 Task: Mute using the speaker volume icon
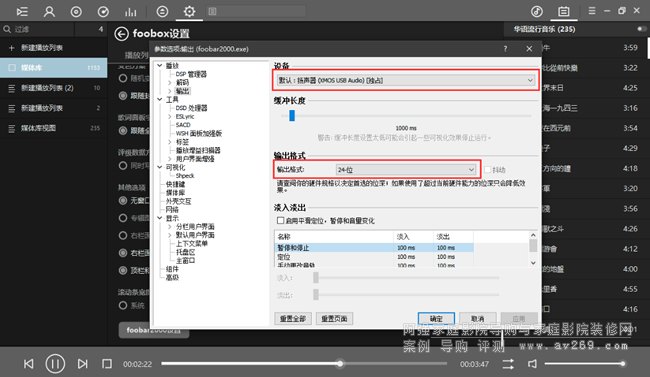coord(532,364)
